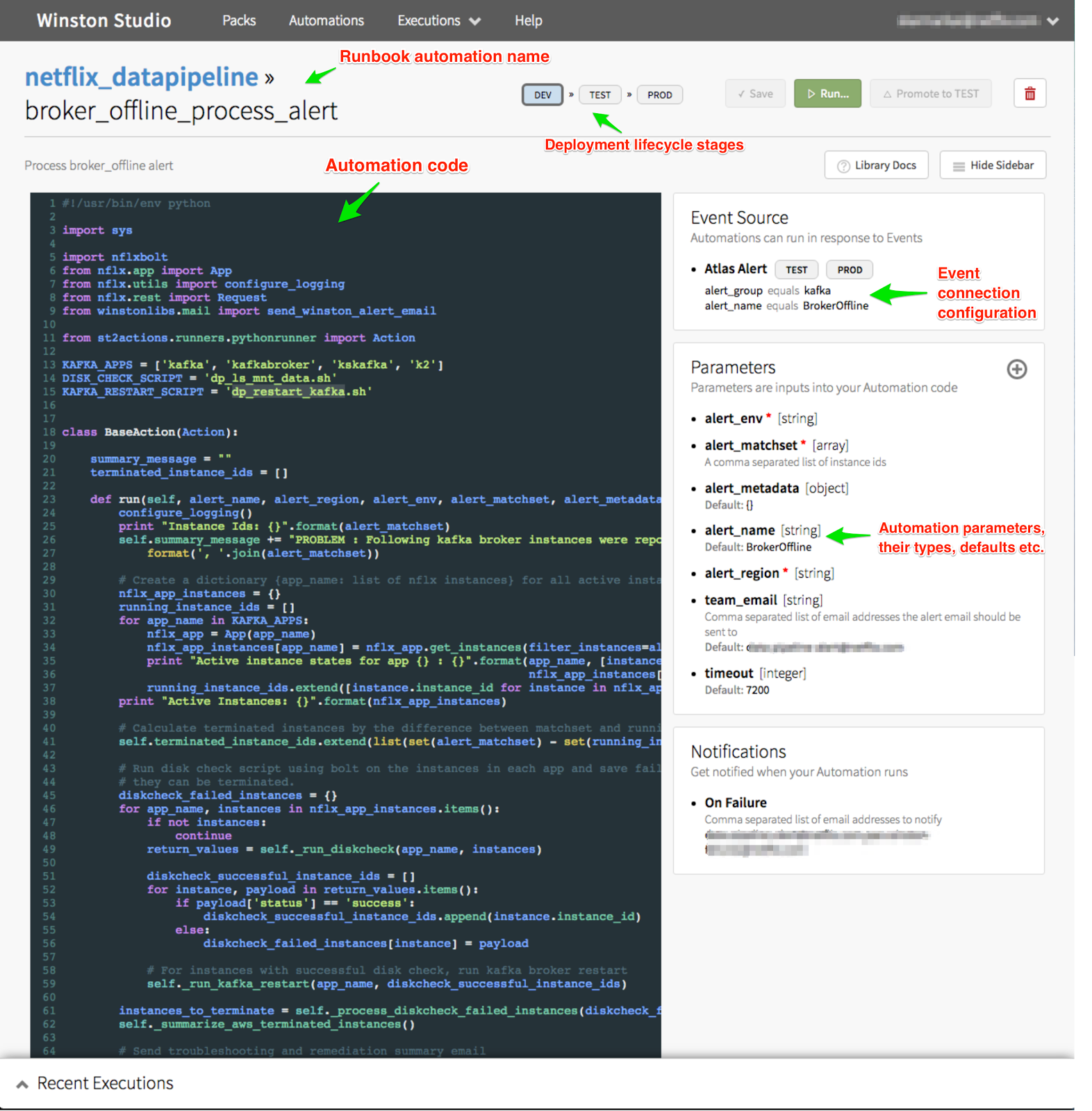Click 'Default: 7200' timeout value

[x=737, y=690]
